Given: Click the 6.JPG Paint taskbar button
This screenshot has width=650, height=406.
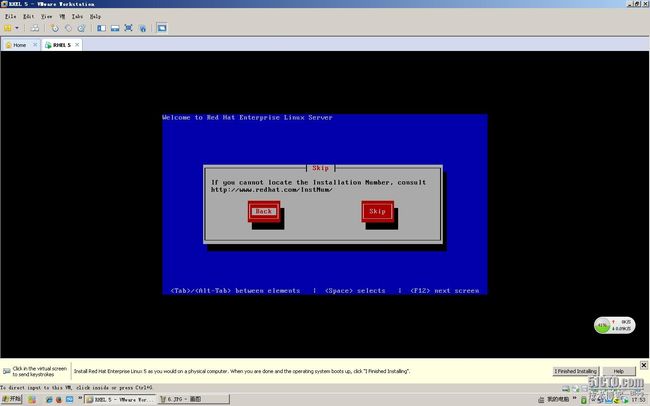Looking at the screenshot, I should 194,399.
